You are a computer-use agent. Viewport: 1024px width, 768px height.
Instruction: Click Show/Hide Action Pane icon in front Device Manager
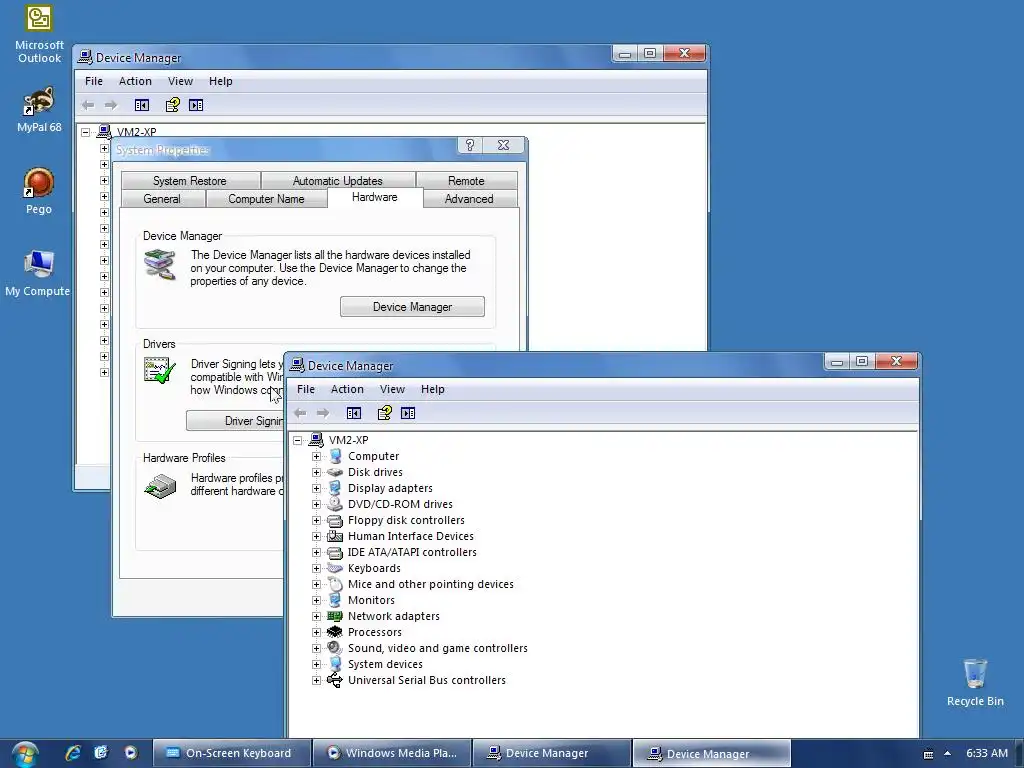click(x=408, y=413)
